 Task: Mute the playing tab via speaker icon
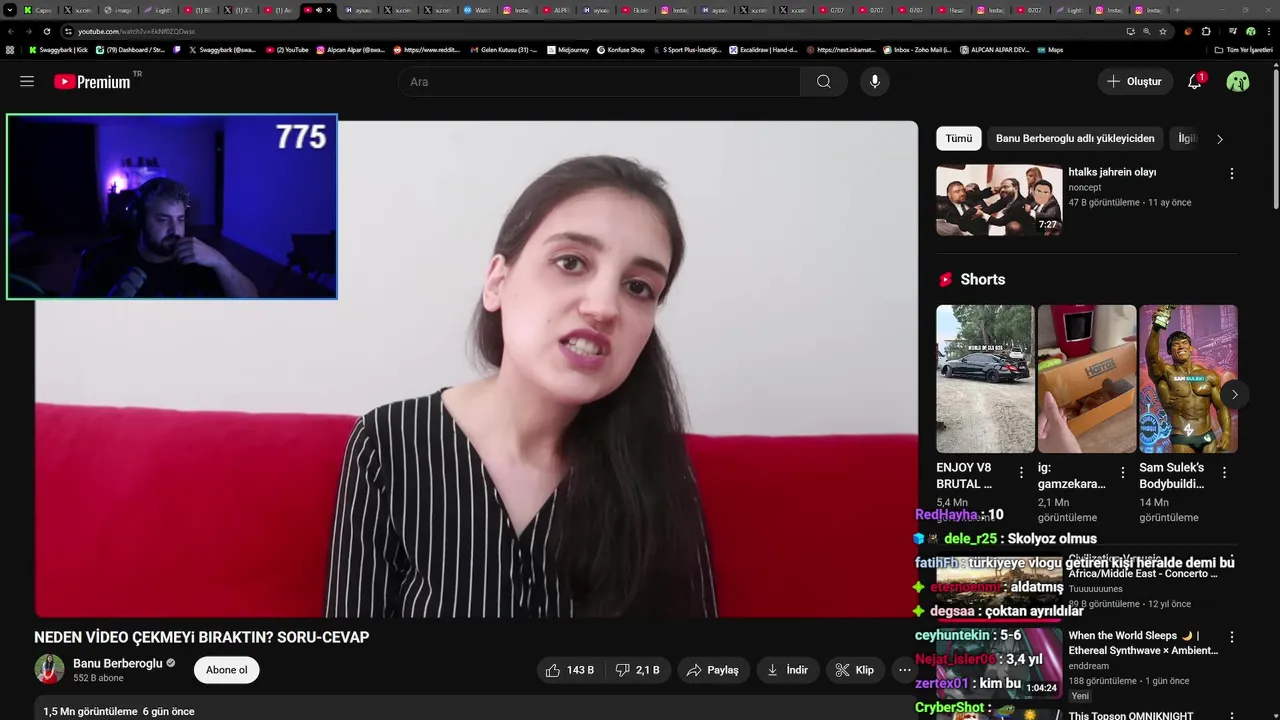pyautogui.click(x=319, y=10)
